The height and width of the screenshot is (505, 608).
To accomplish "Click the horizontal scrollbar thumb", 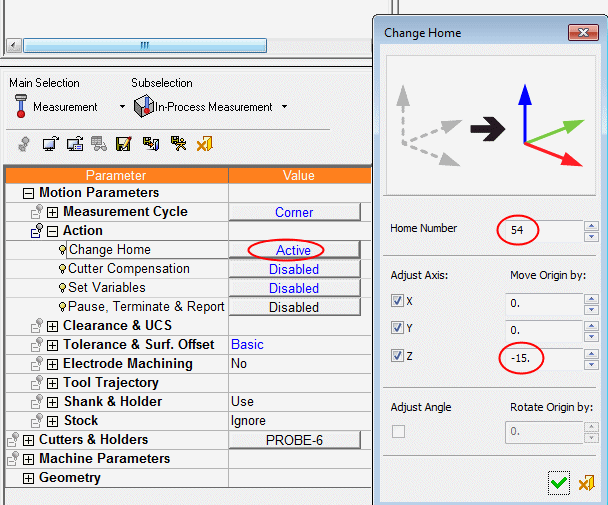I will tap(144, 45).
